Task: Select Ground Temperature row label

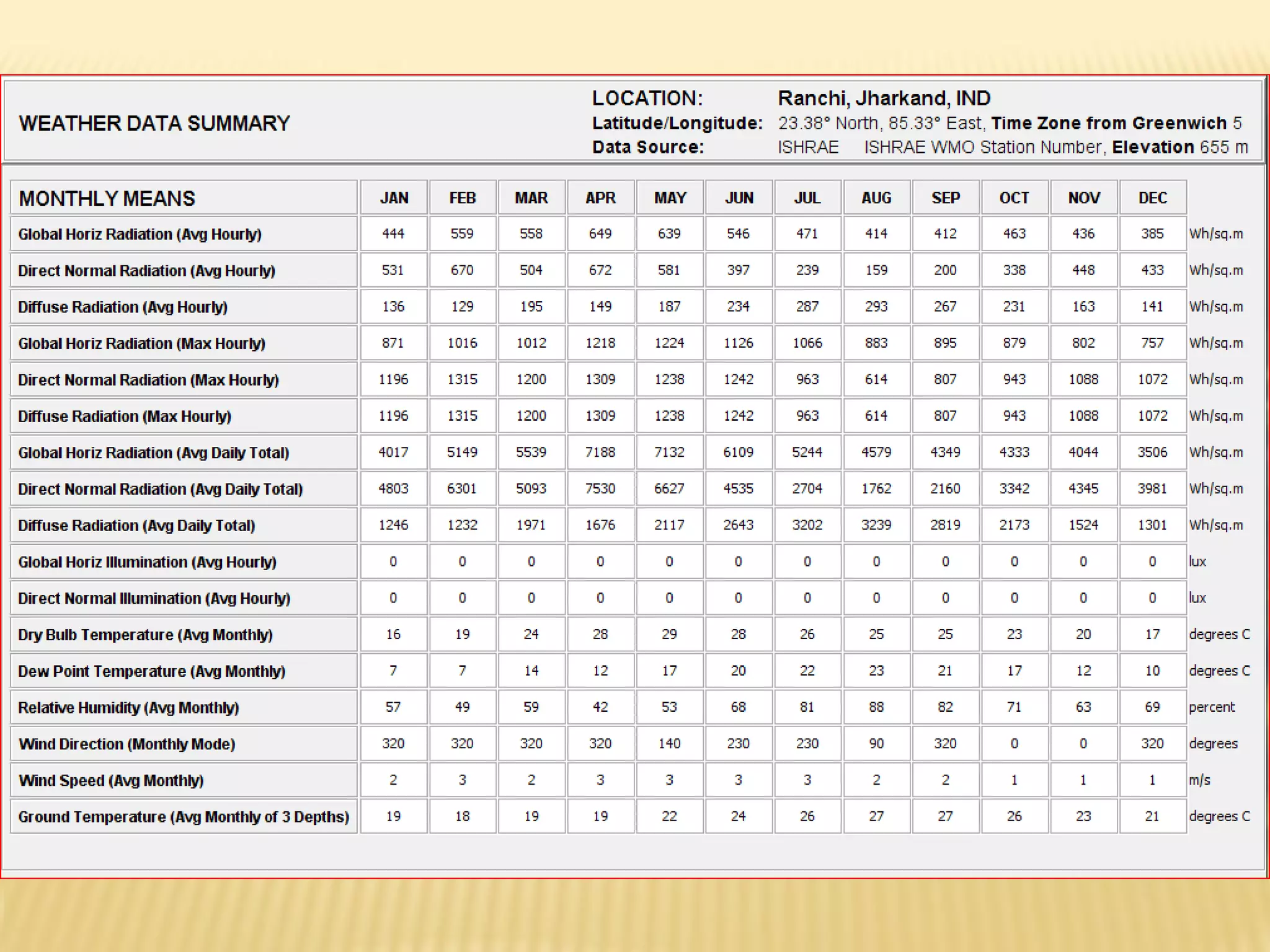Action: pyautogui.click(x=184, y=817)
